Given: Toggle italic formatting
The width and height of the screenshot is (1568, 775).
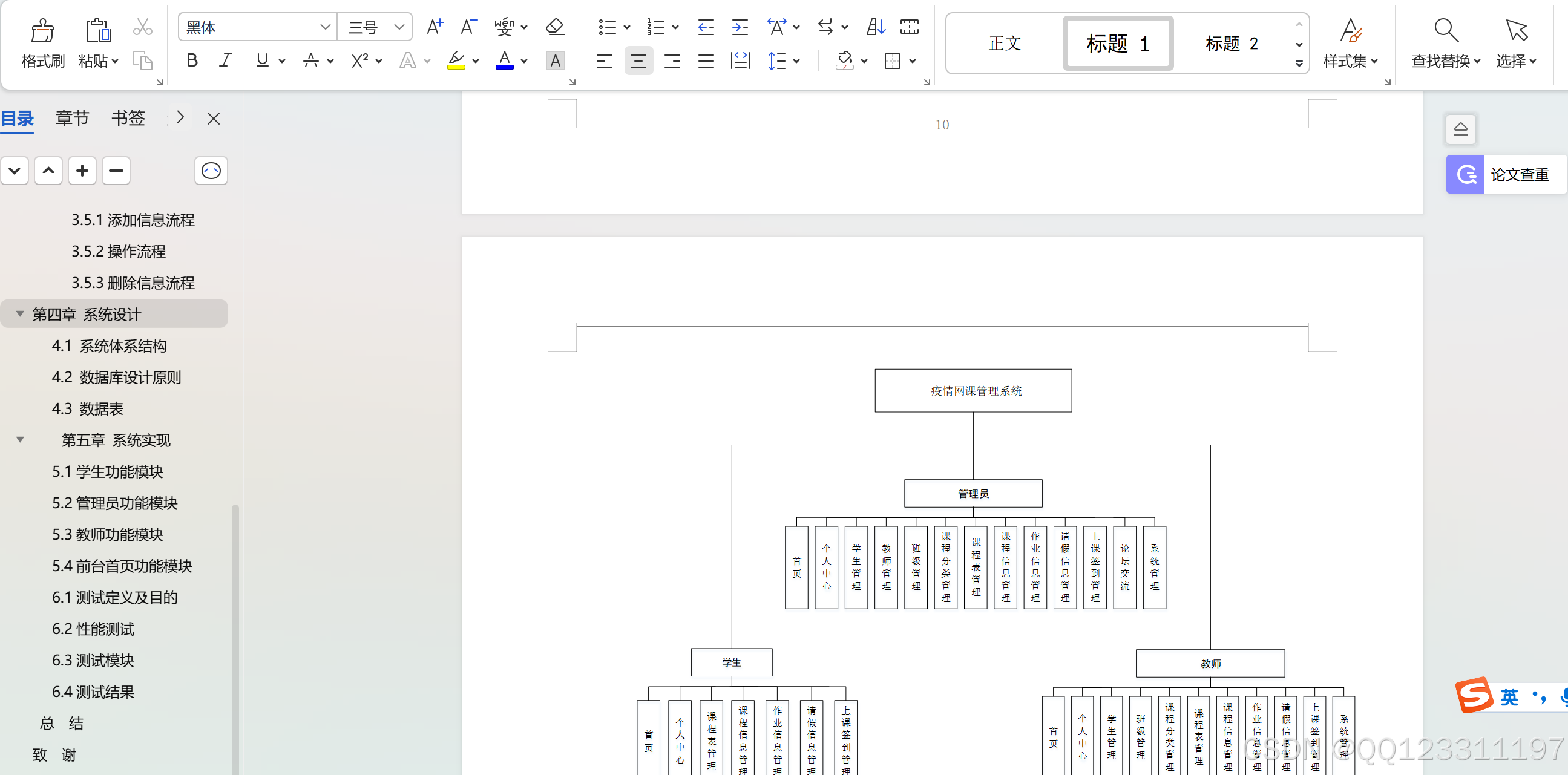Looking at the screenshot, I should tap(225, 60).
